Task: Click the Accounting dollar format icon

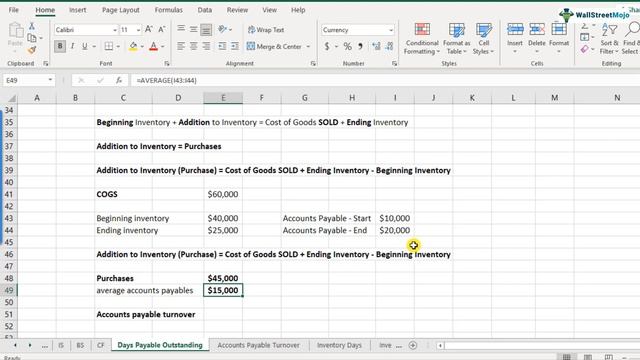Action: (327, 47)
